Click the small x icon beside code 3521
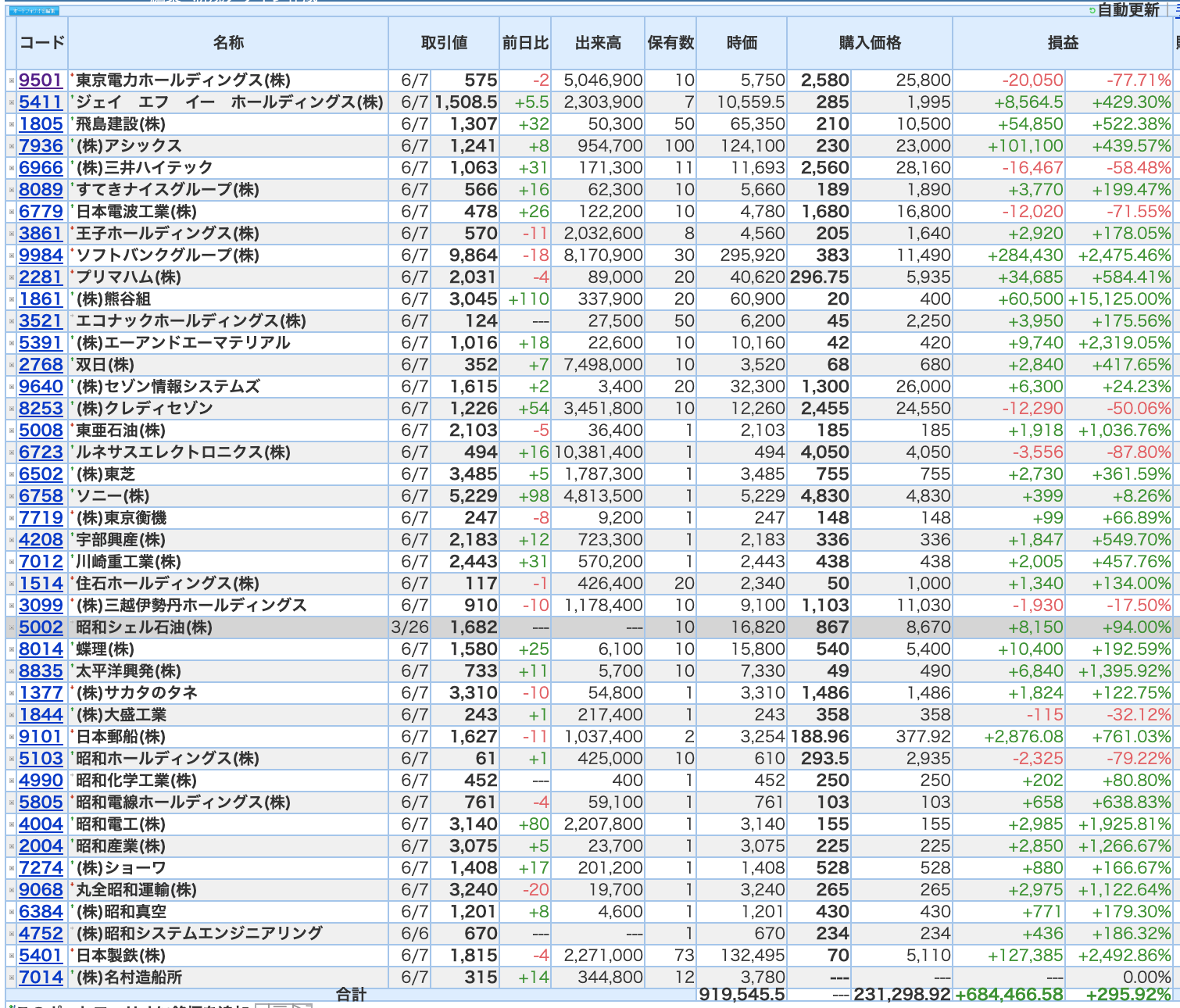 pos(12,321)
